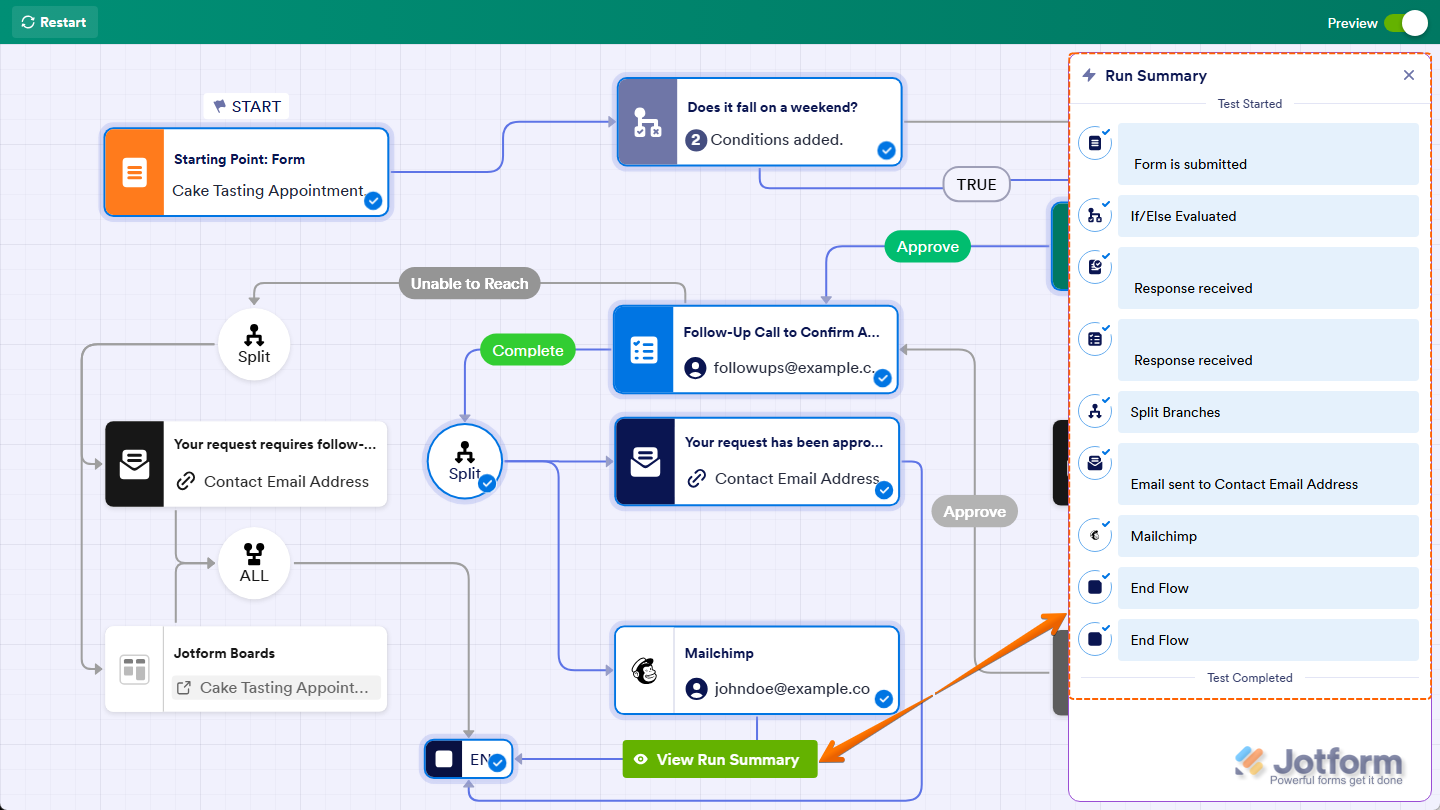The width and height of the screenshot is (1440, 810).
Task: Click the If/Else Evaluated icon in Run Summary
Action: [1094, 214]
